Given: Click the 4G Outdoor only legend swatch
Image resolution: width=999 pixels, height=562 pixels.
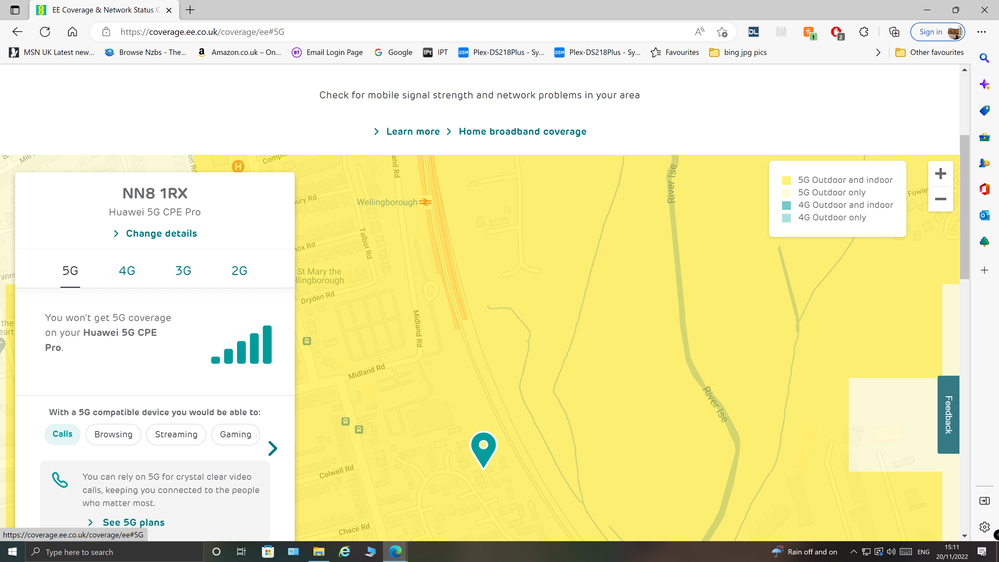Looking at the screenshot, I should click(786, 218).
